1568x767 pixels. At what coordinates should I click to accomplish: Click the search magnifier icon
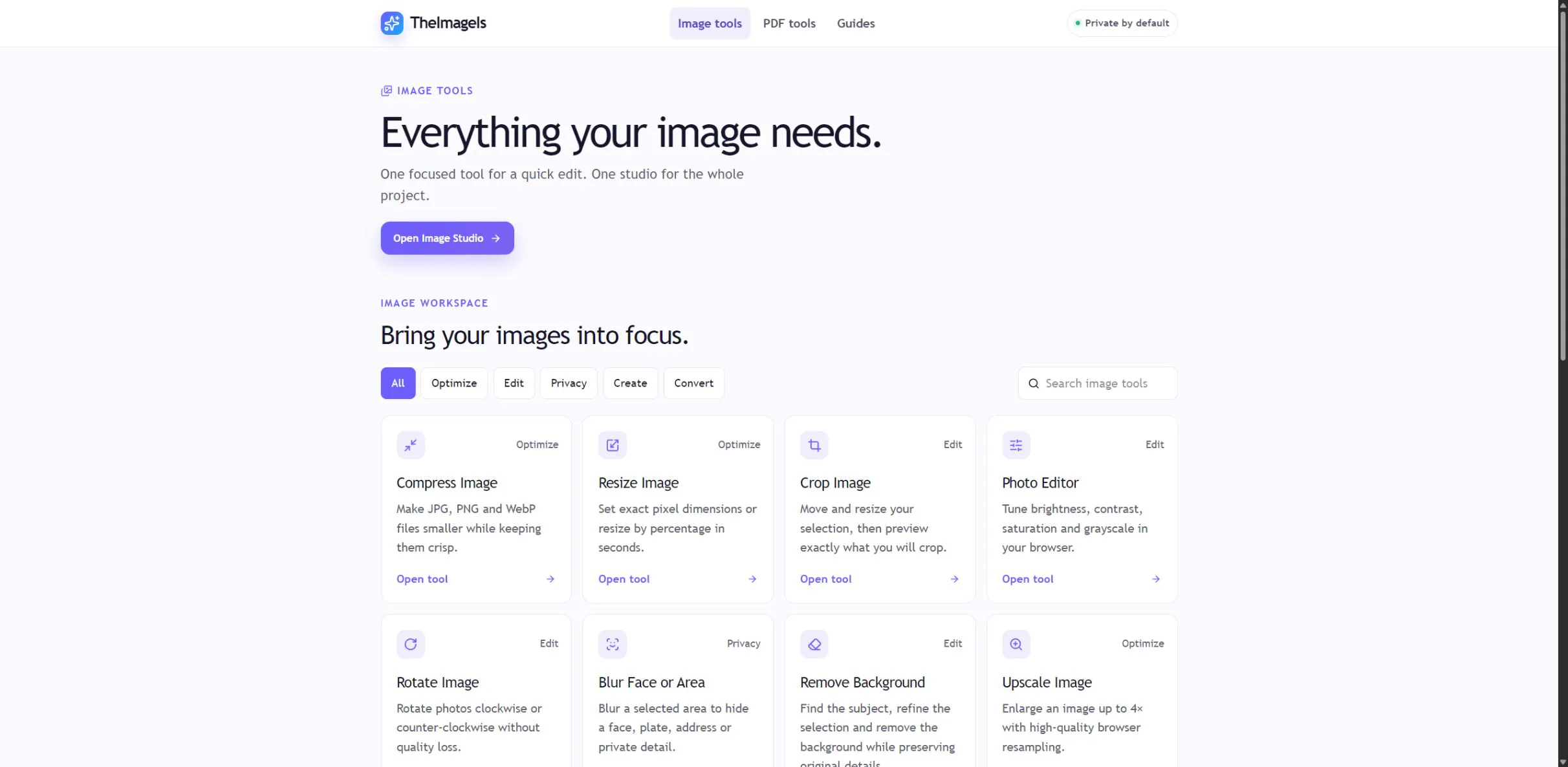click(x=1033, y=383)
